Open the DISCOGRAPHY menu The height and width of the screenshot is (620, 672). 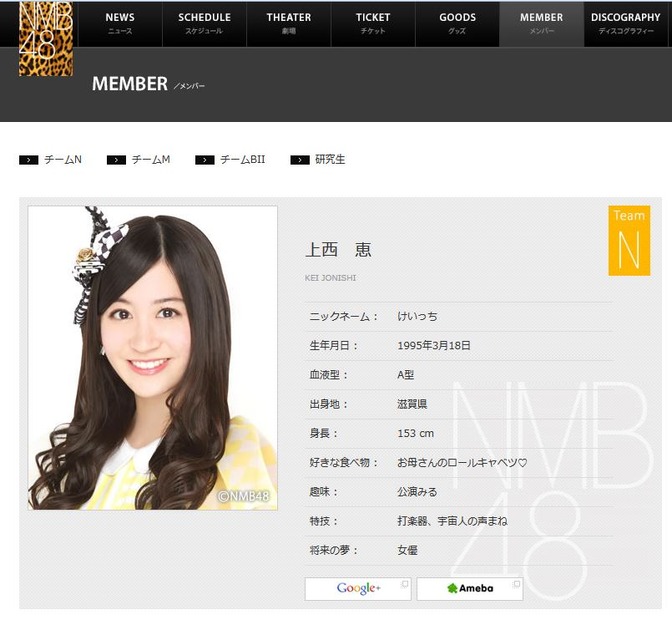626,24
